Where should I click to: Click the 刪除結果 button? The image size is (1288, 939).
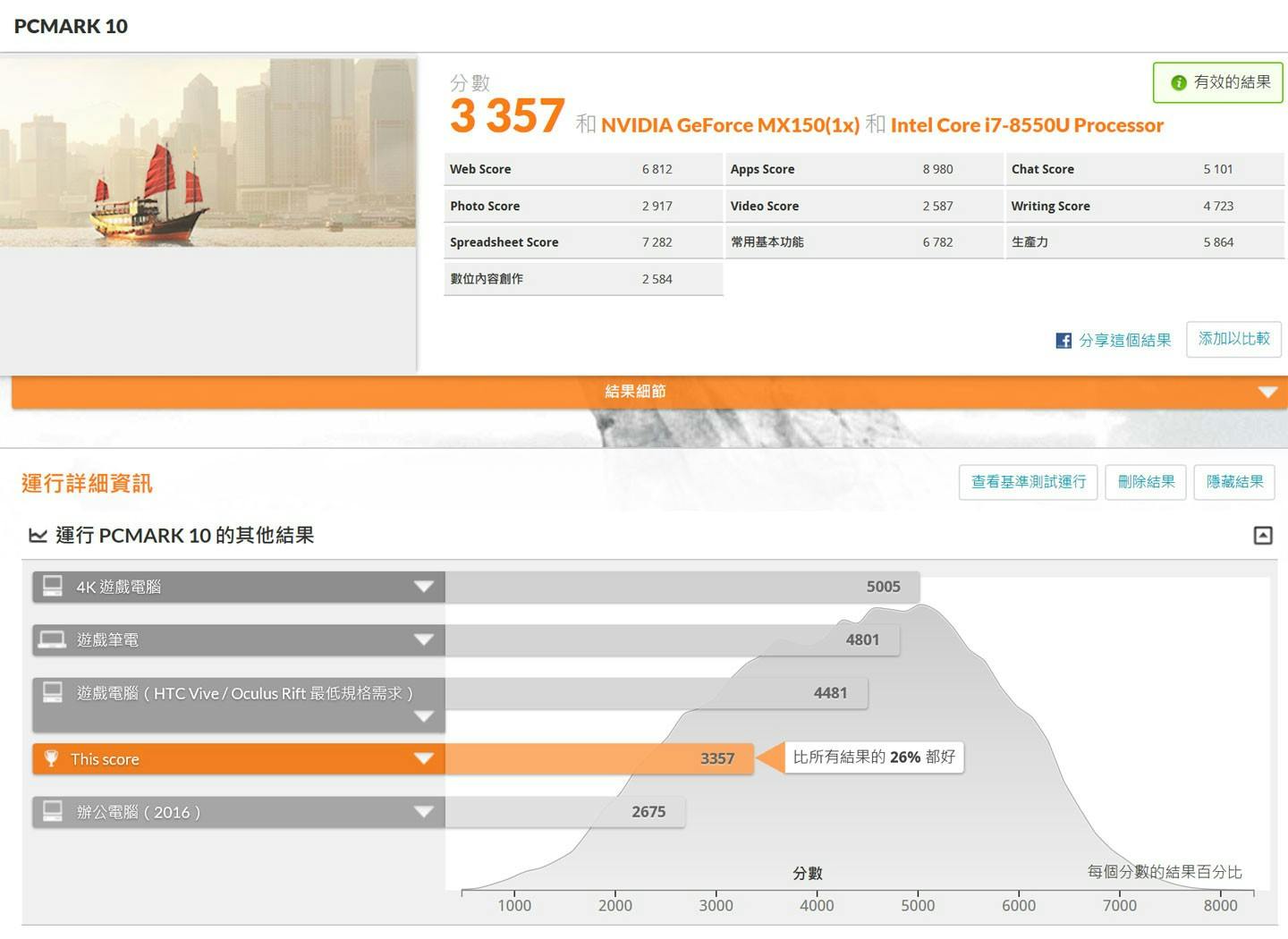(1146, 482)
